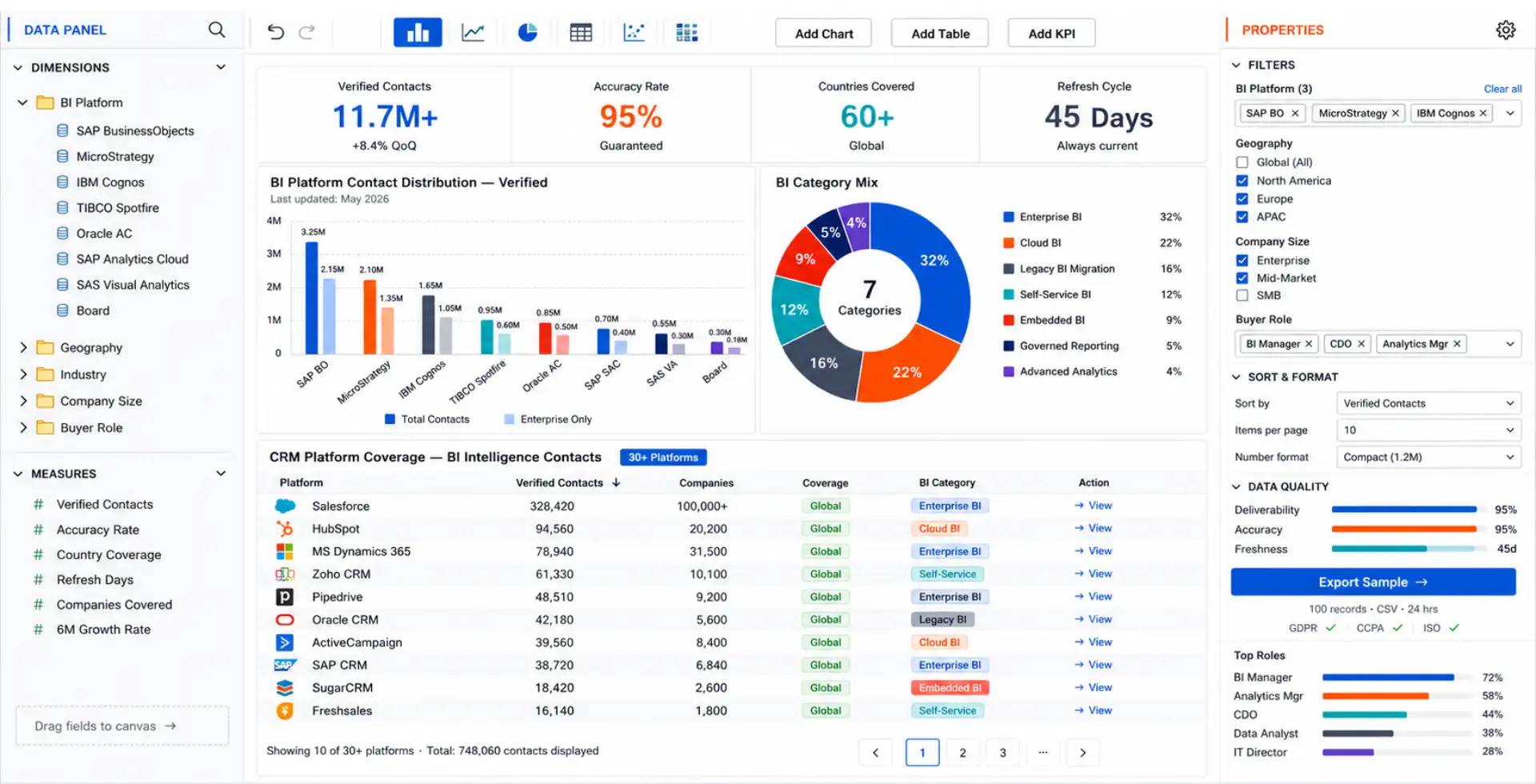1536x784 pixels.
Task: Select the bar chart type icon
Action: (418, 32)
